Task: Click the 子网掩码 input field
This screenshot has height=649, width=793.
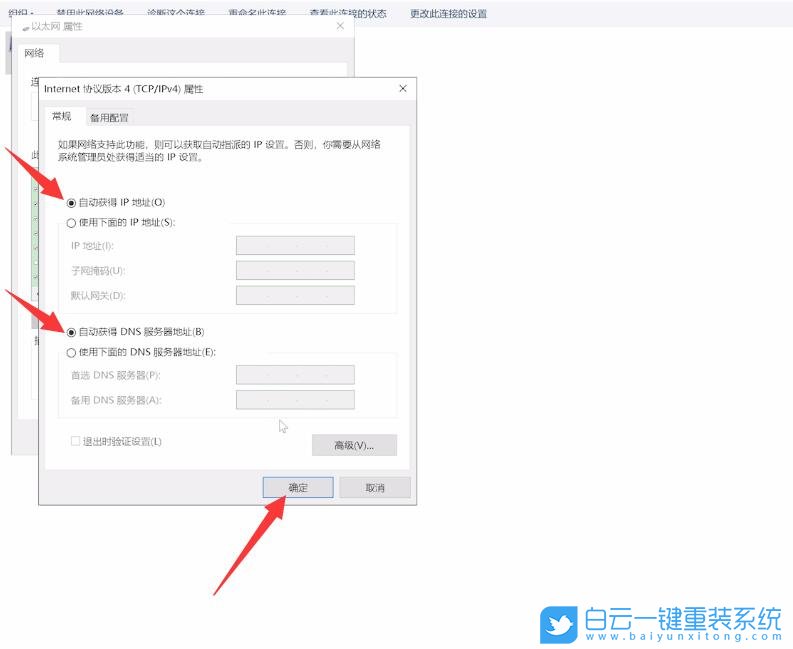Action: coord(295,271)
